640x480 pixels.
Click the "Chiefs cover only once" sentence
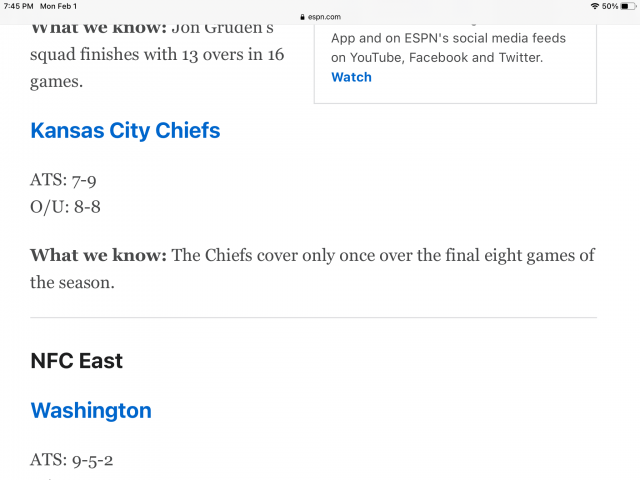click(300, 255)
